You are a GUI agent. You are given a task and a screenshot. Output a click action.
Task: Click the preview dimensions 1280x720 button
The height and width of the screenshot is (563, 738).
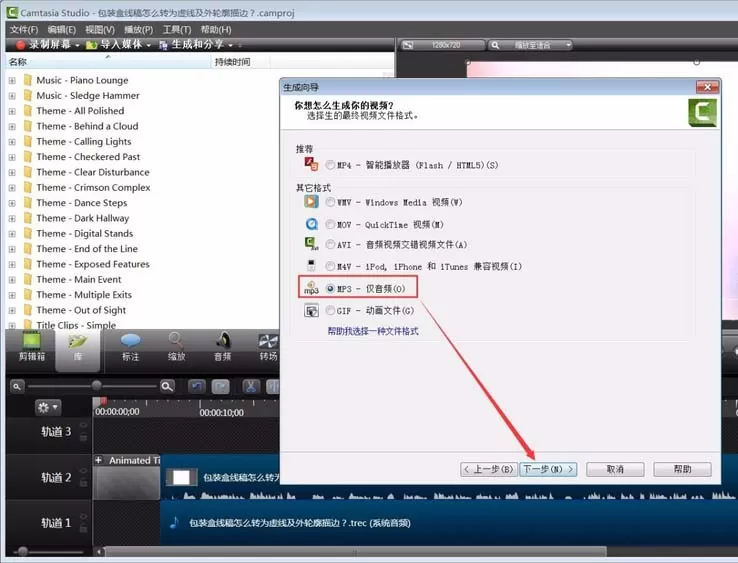pos(442,45)
